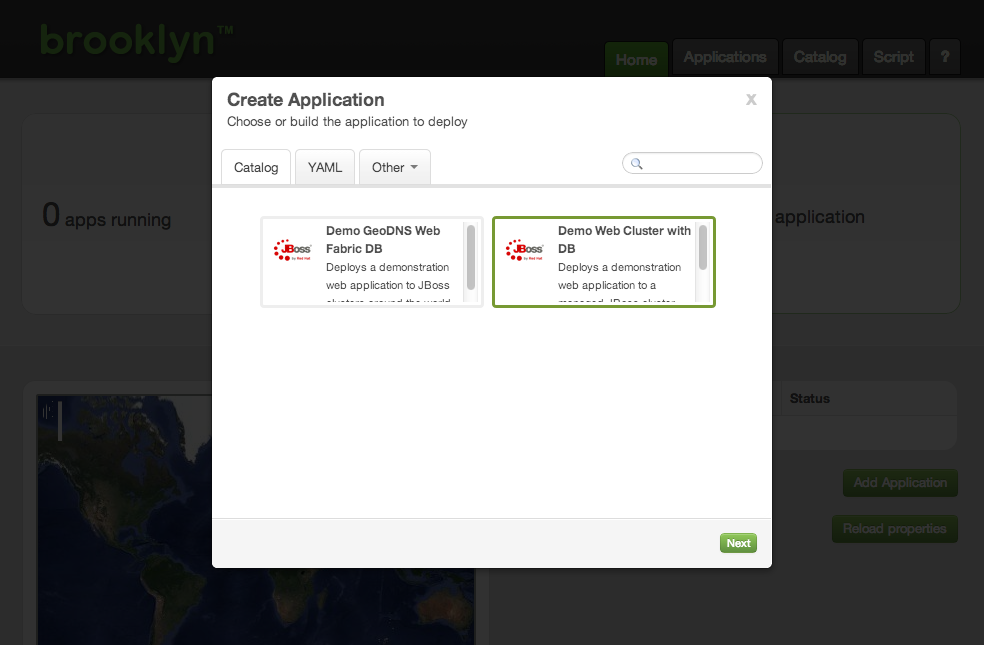Click the JBoss logo in GeoDNS card
This screenshot has height=645, width=984.
(293, 250)
